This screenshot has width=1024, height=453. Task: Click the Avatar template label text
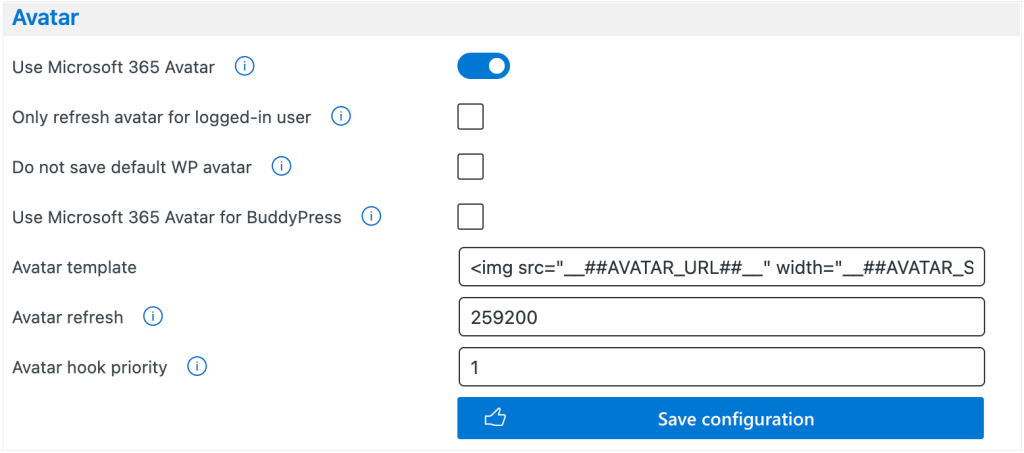(74, 268)
